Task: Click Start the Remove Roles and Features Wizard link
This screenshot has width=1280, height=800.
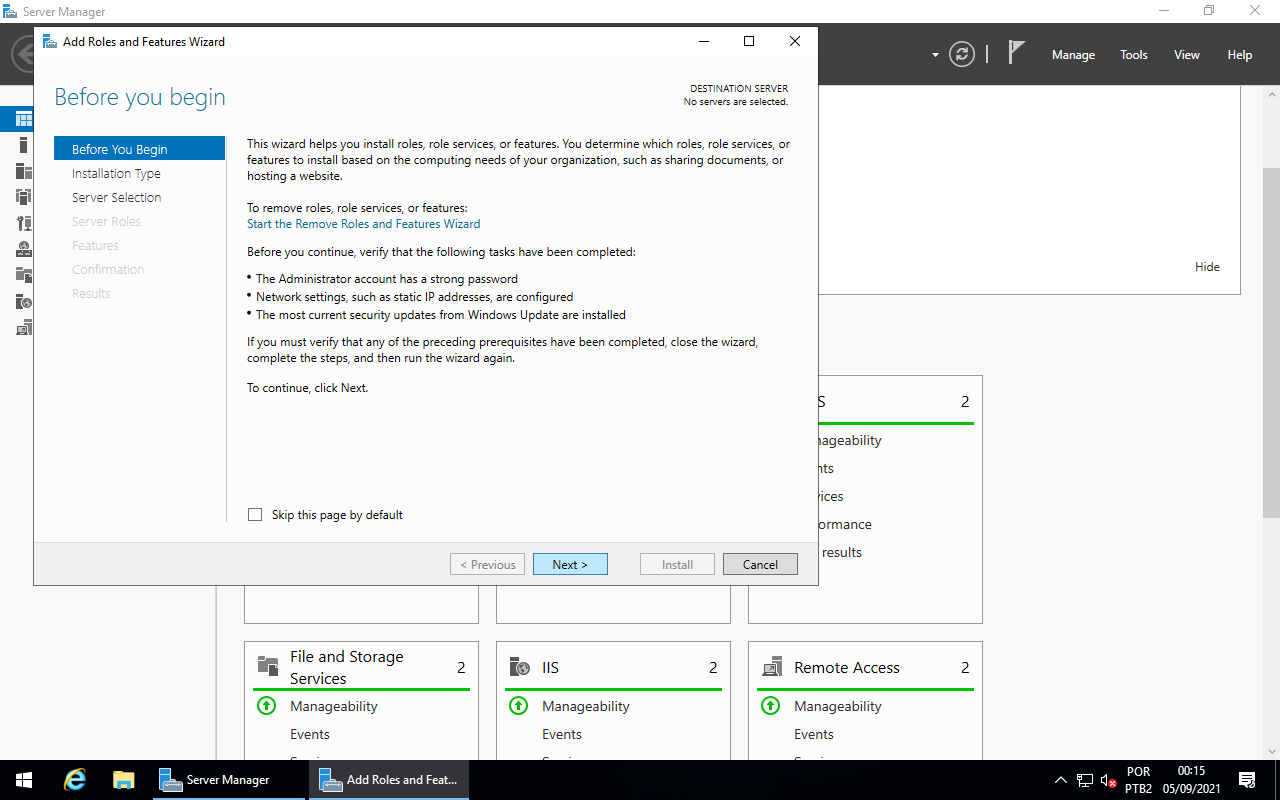Action: pyautogui.click(x=364, y=223)
